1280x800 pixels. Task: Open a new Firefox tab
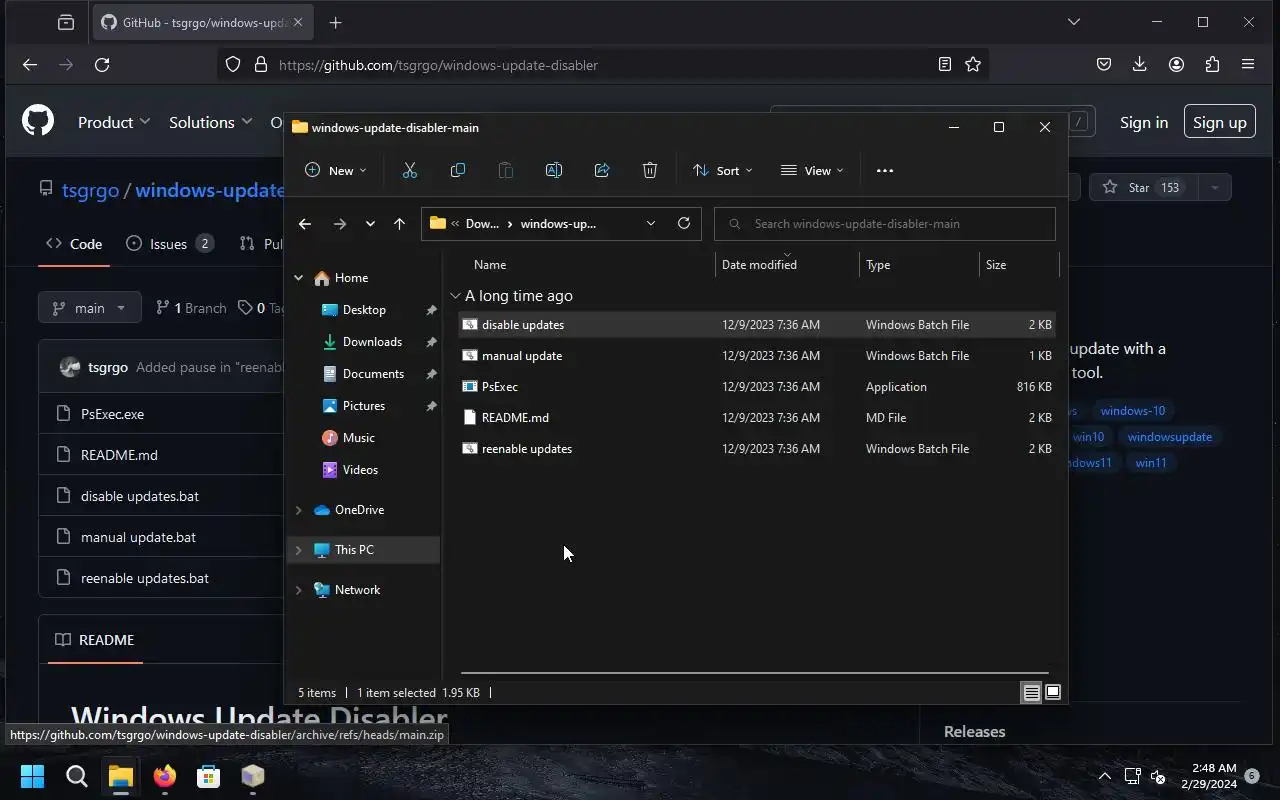pyautogui.click(x=335, y=22)
